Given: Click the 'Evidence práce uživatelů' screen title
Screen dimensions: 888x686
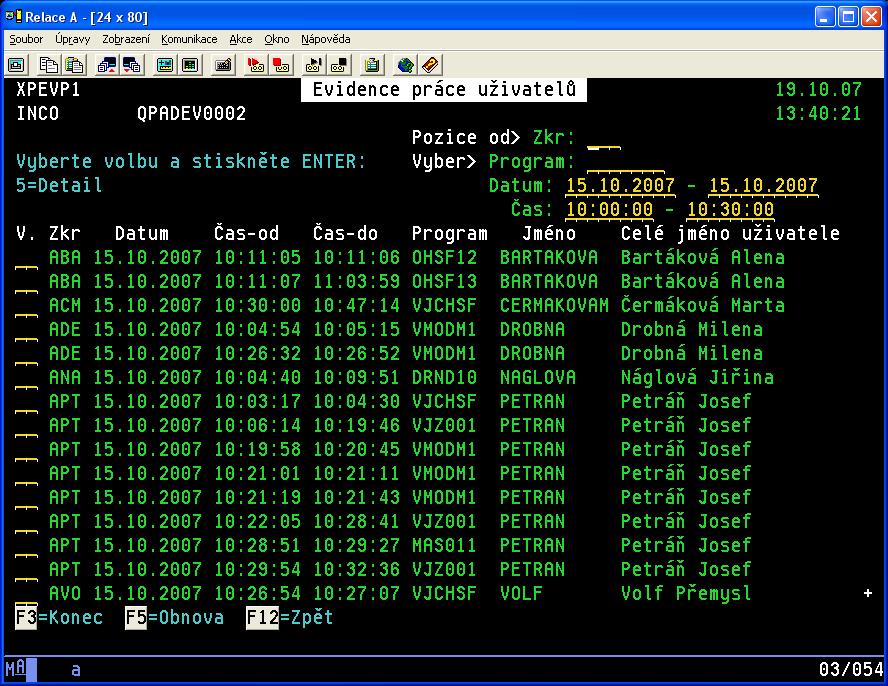Looking at the screenshot, I should click(x=444, y=90).
